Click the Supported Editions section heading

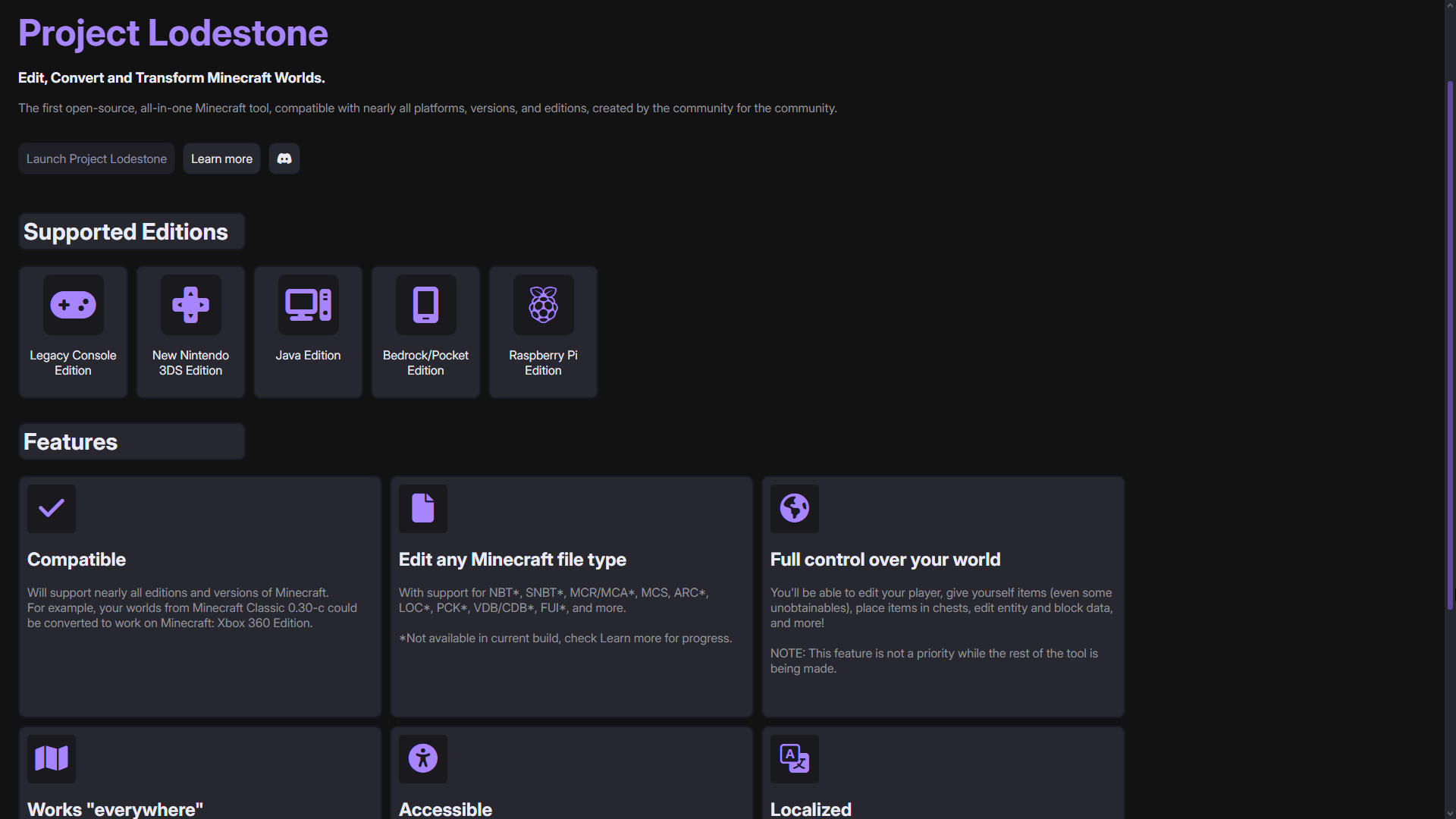tap(126, 231)
